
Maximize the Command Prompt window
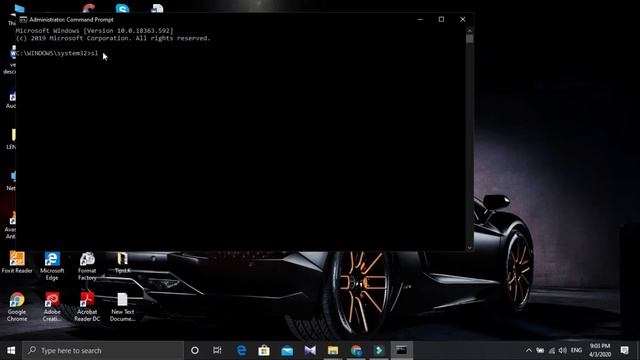441,19
